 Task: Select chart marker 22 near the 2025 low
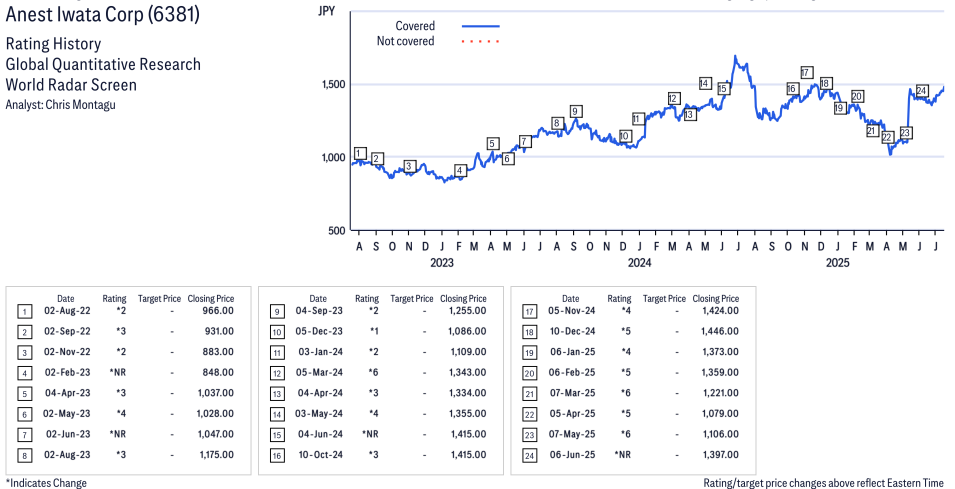887,137
